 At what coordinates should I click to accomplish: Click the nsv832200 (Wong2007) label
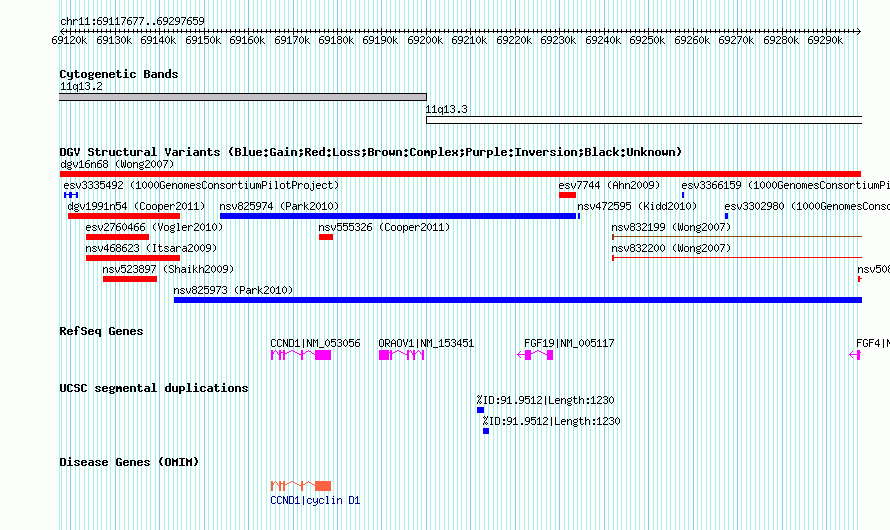[x=671, y=248]
